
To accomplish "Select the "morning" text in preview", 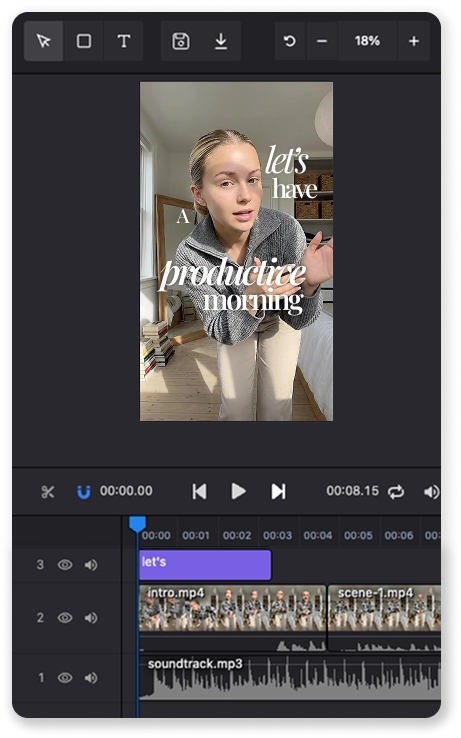I will pyautogui.click(x=253, y=301).
